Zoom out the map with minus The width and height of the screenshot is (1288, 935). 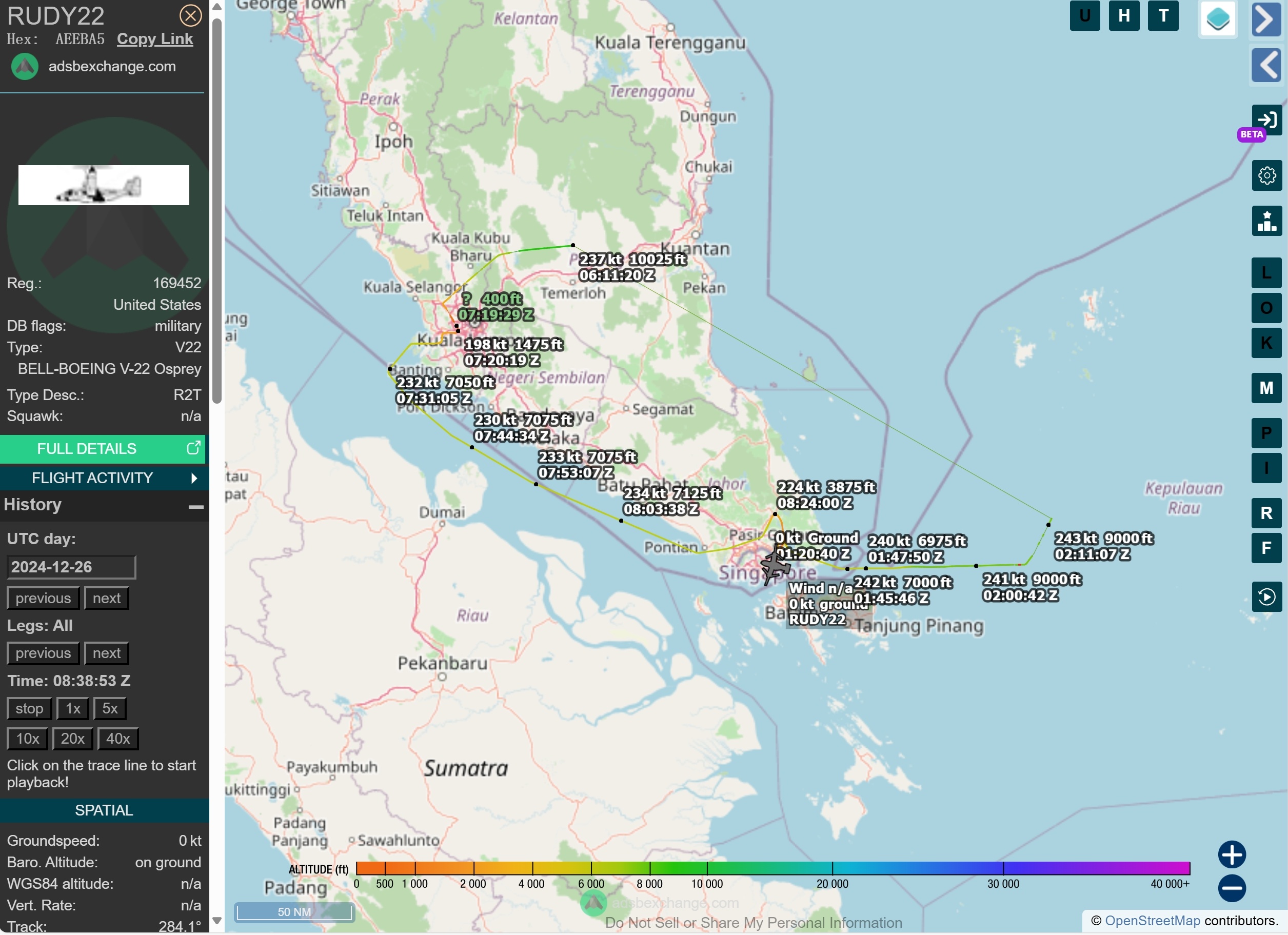coord(1232,889)
